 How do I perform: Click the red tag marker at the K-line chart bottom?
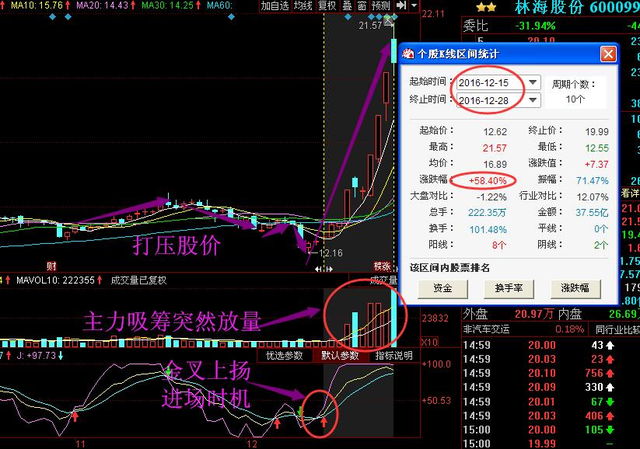click(382, 267)
